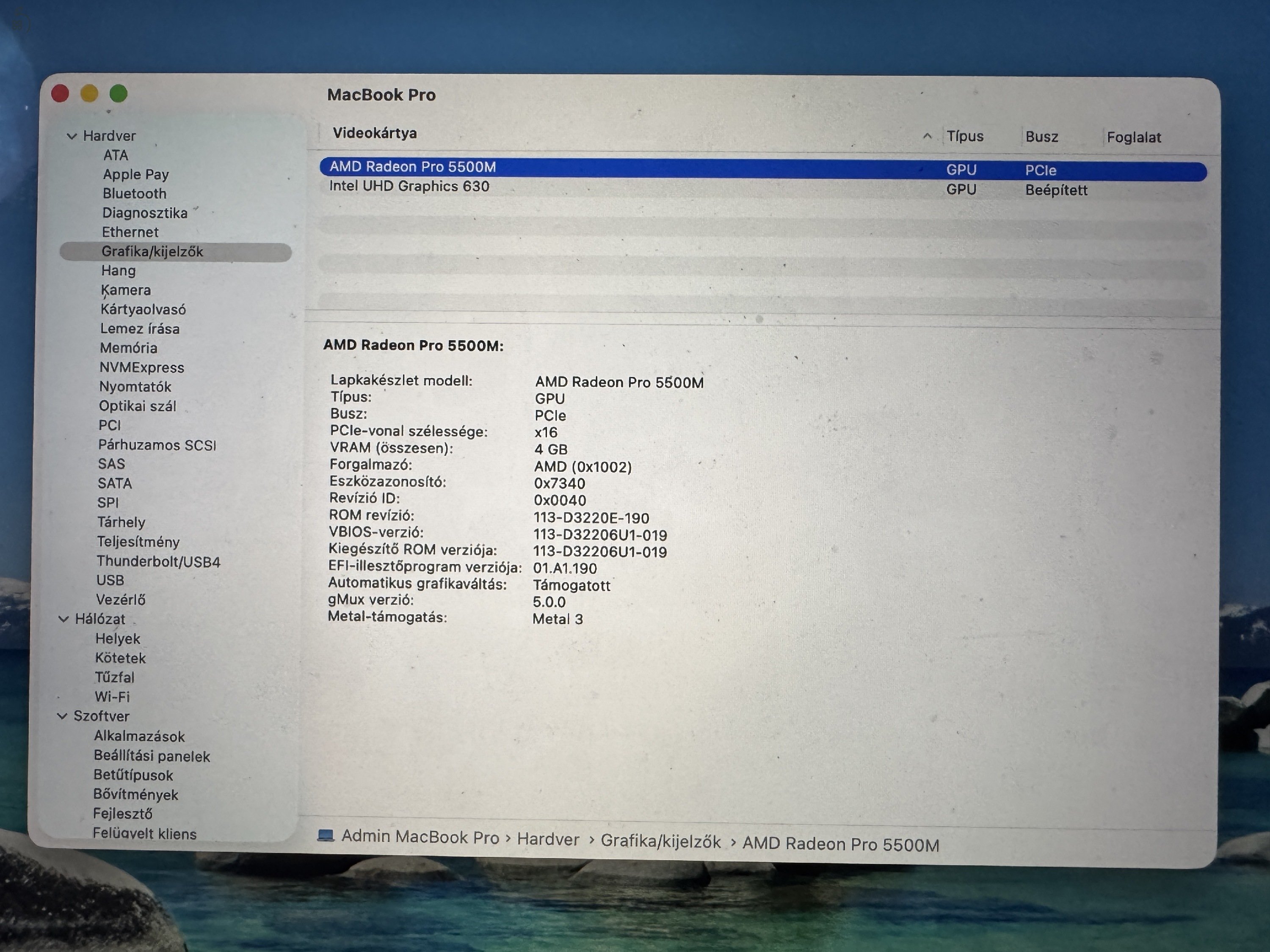Select the AMD Radeon Pro 5500M GPU row
This screenshot has height=952, width=1270.
tap(412, 167)
